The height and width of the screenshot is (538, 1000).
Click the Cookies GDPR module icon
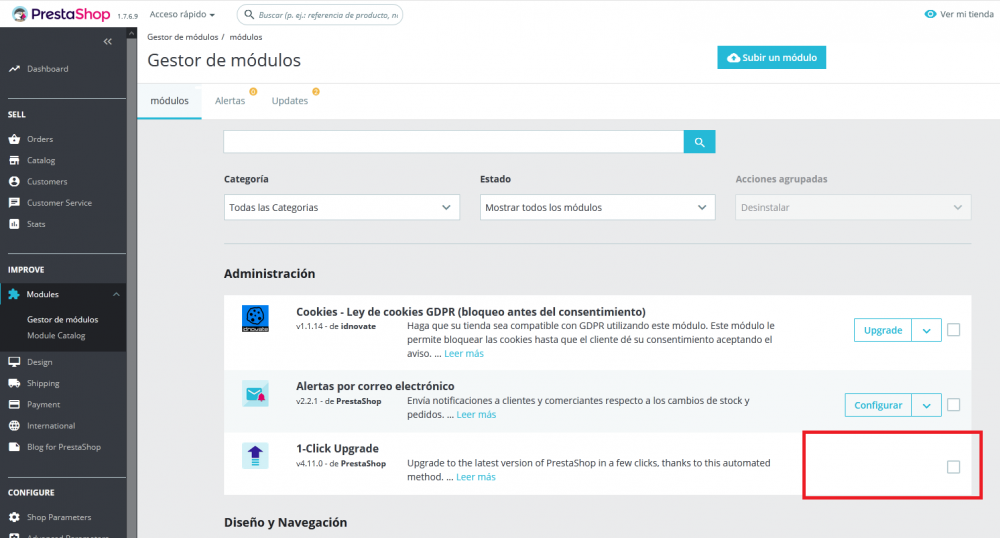(255, 319)
